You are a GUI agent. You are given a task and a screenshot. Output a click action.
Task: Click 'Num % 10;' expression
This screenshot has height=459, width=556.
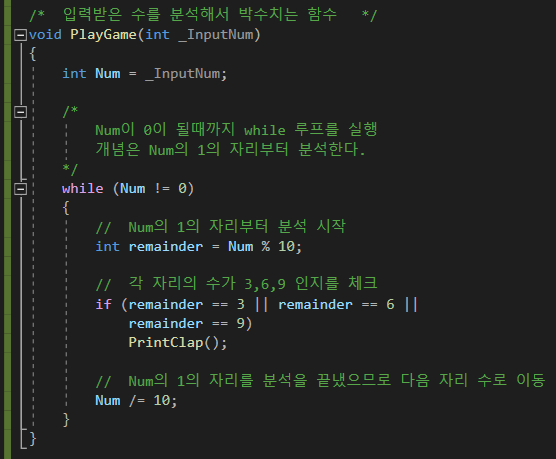265,247
